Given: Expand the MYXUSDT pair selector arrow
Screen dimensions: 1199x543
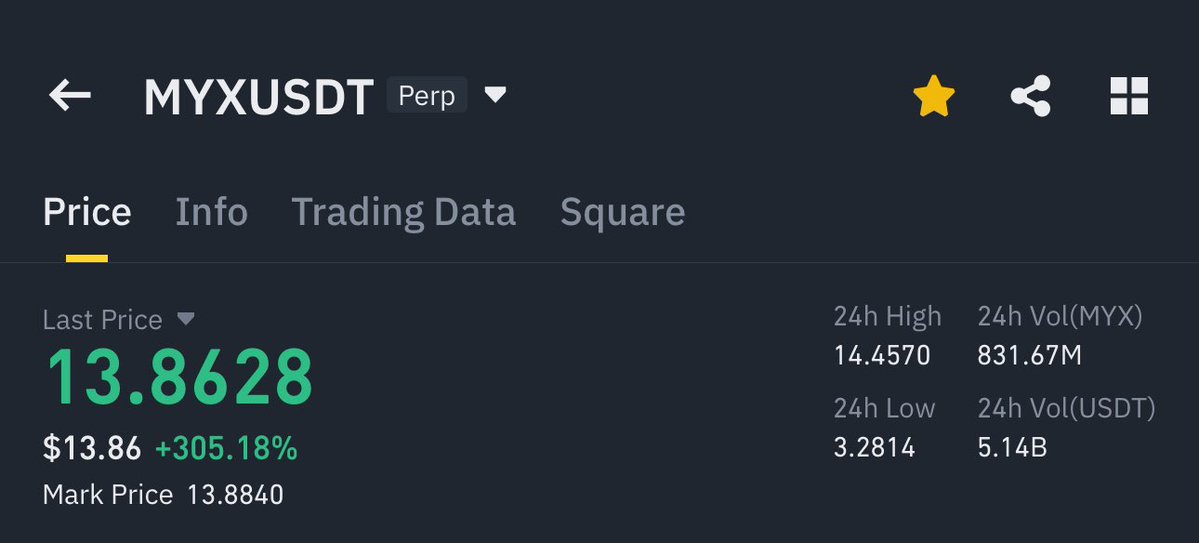Looking at the screenshot, I should [496, 95].
